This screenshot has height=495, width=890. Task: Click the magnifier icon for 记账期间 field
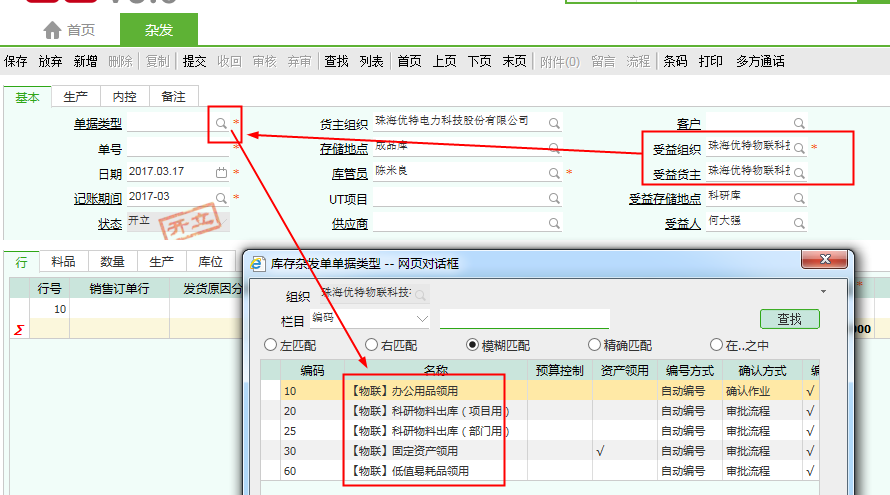pos(221,197)
